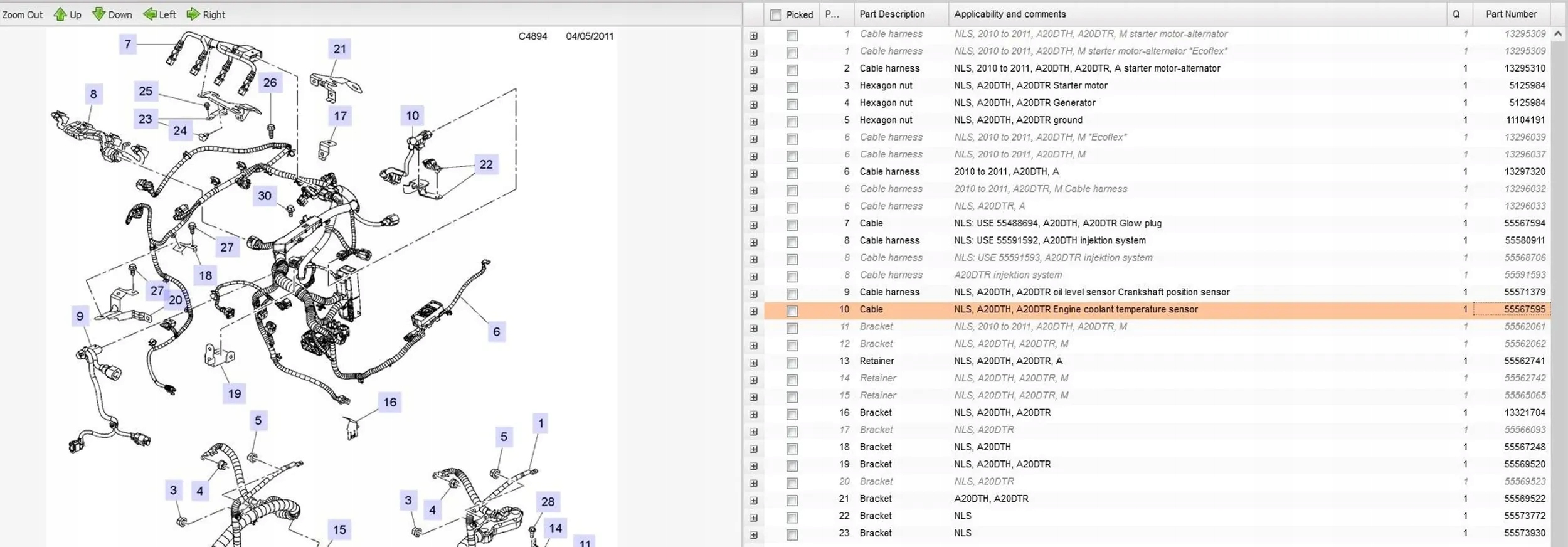Click harness callout 6 in the diagram
This screenshot has height=547, width=1568.
[497, 332]
